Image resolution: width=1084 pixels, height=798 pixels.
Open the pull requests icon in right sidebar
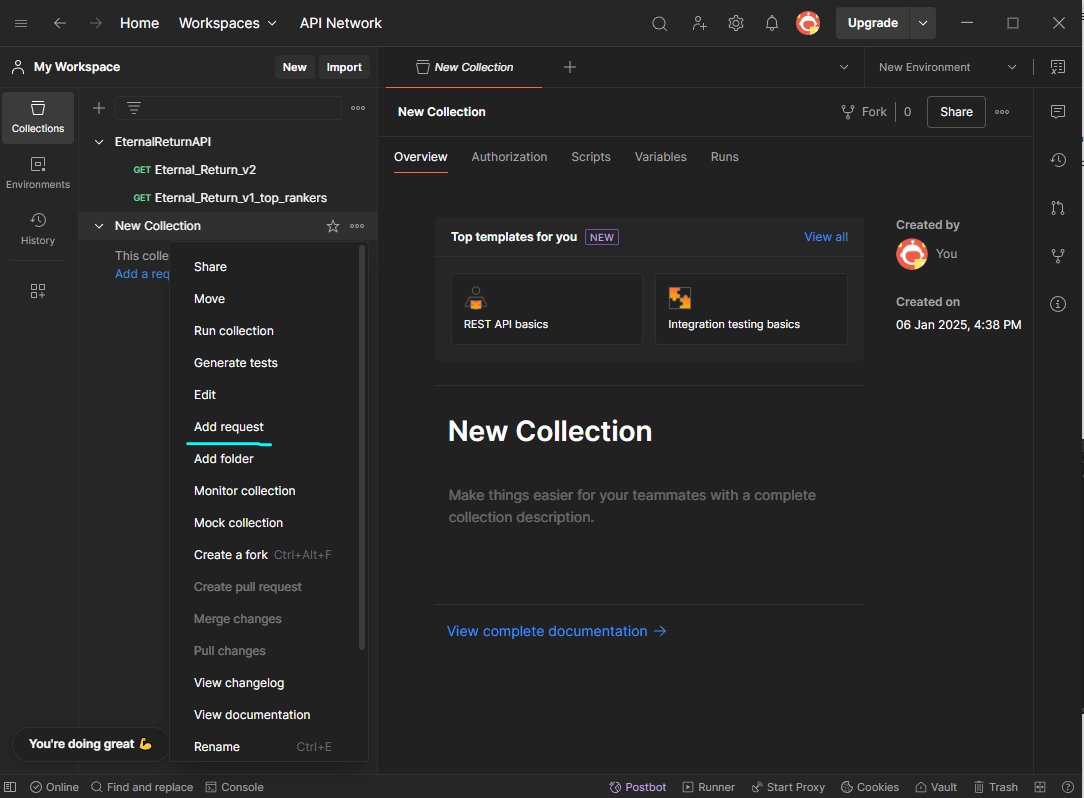click(1058, 208)
